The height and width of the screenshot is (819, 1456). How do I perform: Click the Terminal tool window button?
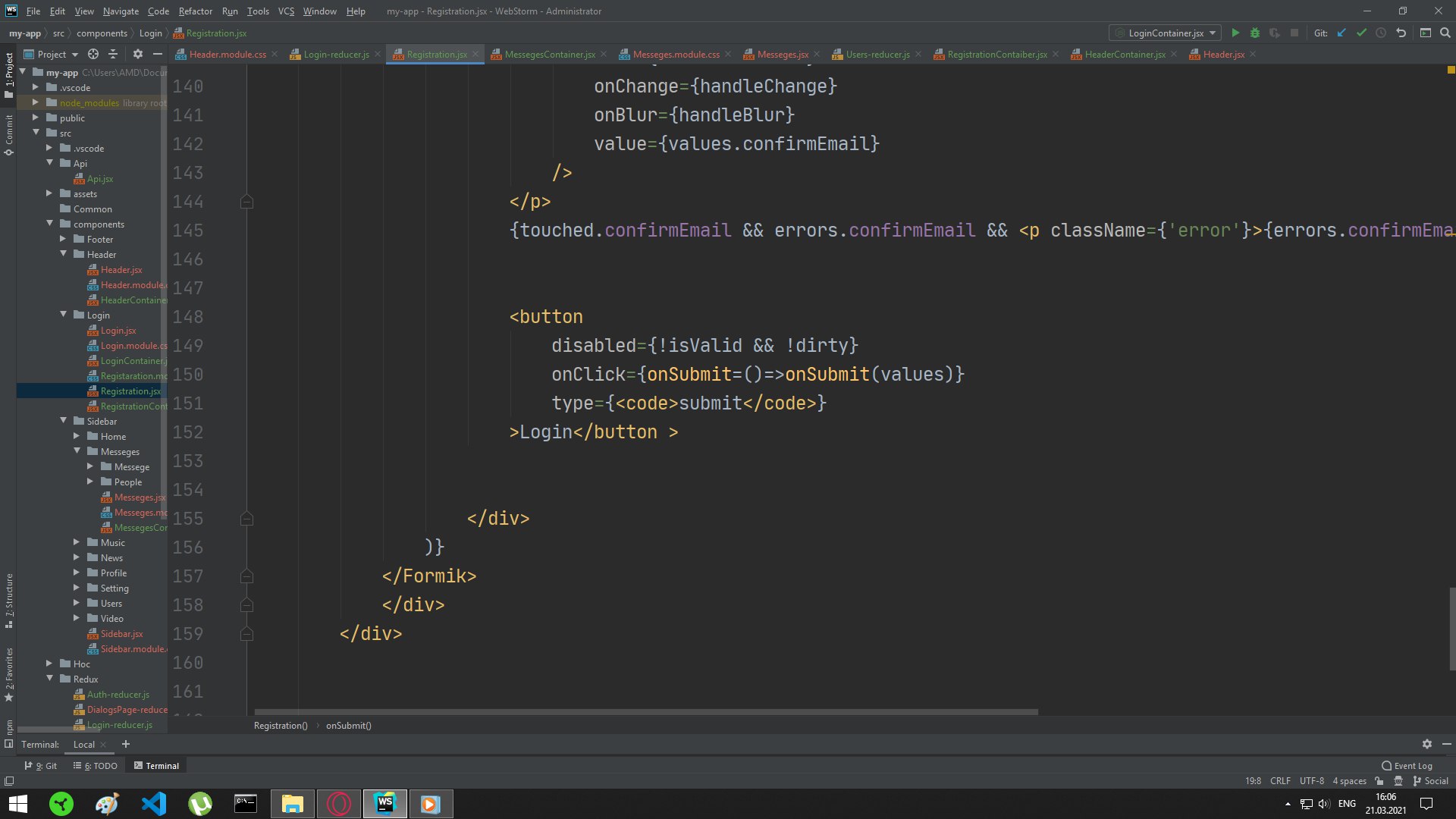coord(156,766)
